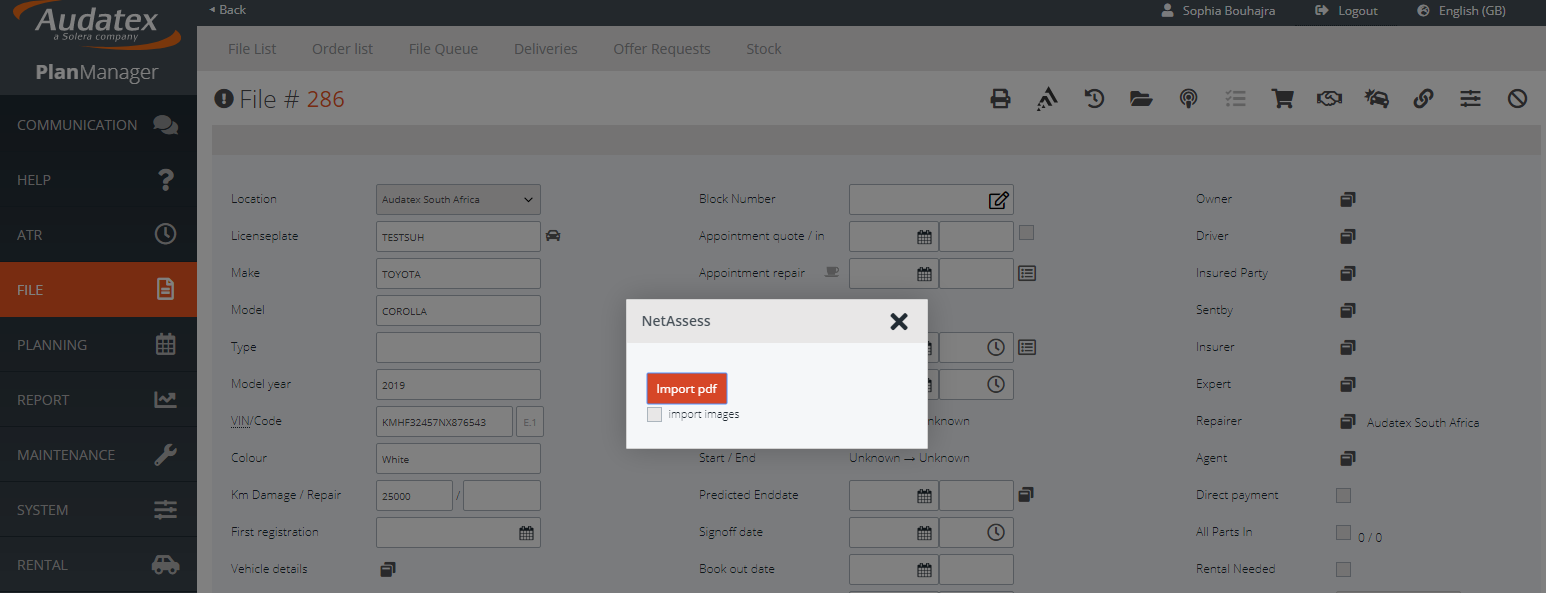Open the Location dropdown showing Audatex South Africa
Image resolution: width=1546 pixels, height=593 pixels.
click(x=457, y=199)
